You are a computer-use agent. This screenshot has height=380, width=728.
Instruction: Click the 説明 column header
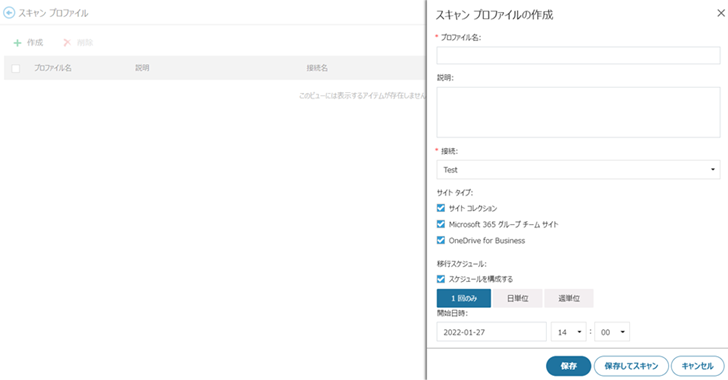pos(142,68)
